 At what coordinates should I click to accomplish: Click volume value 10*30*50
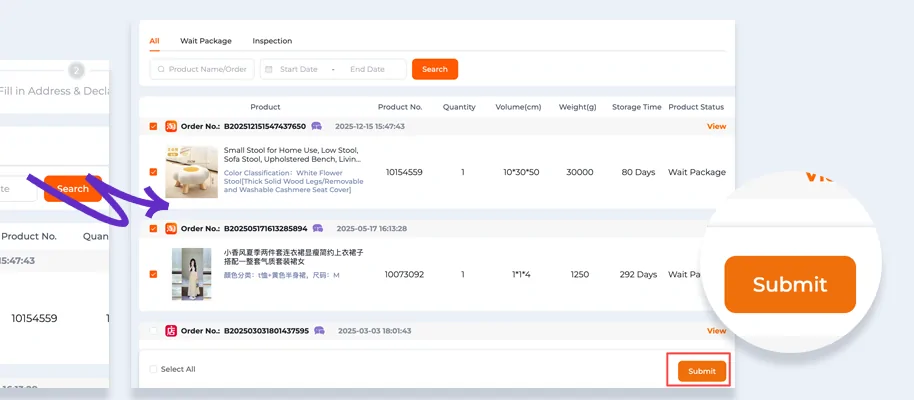[521, 172]
